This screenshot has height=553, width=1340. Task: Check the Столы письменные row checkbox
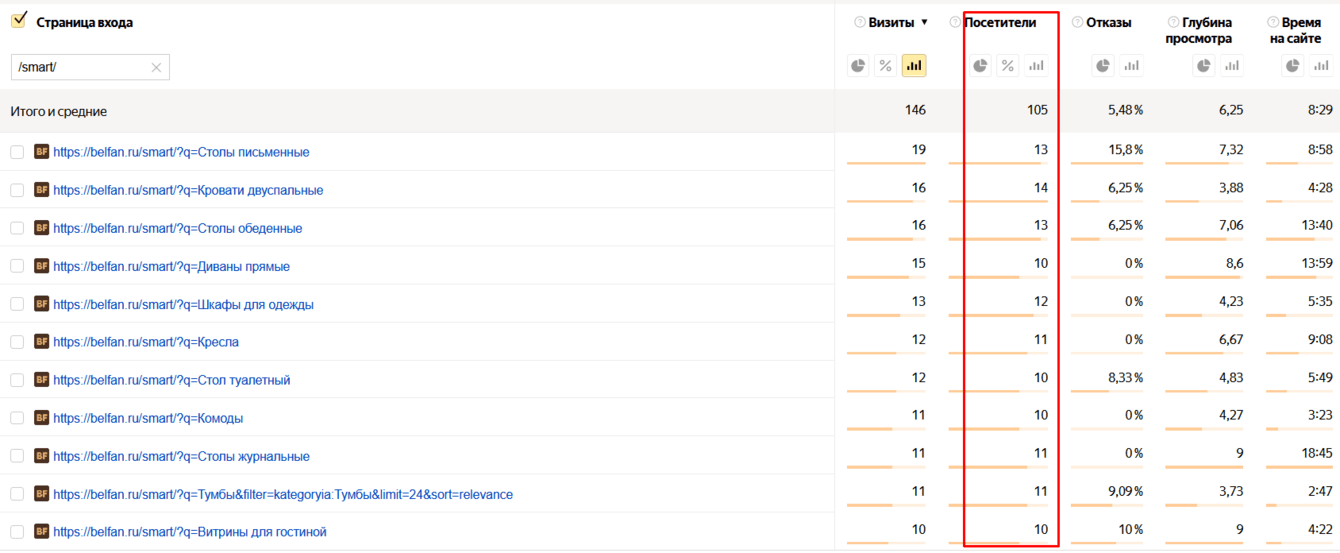click(x=17, y=152)
